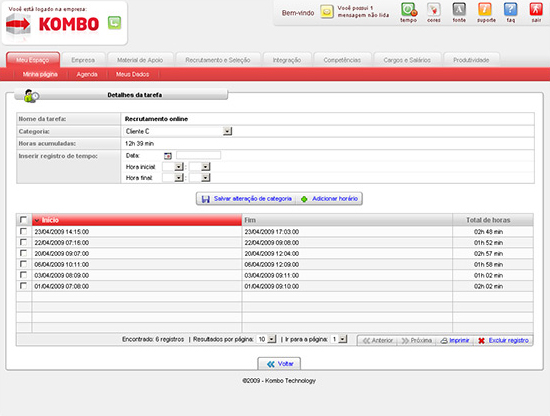Click the Voltar back button
The width and height of the screenshot is (550, 416).
(279, 364)
